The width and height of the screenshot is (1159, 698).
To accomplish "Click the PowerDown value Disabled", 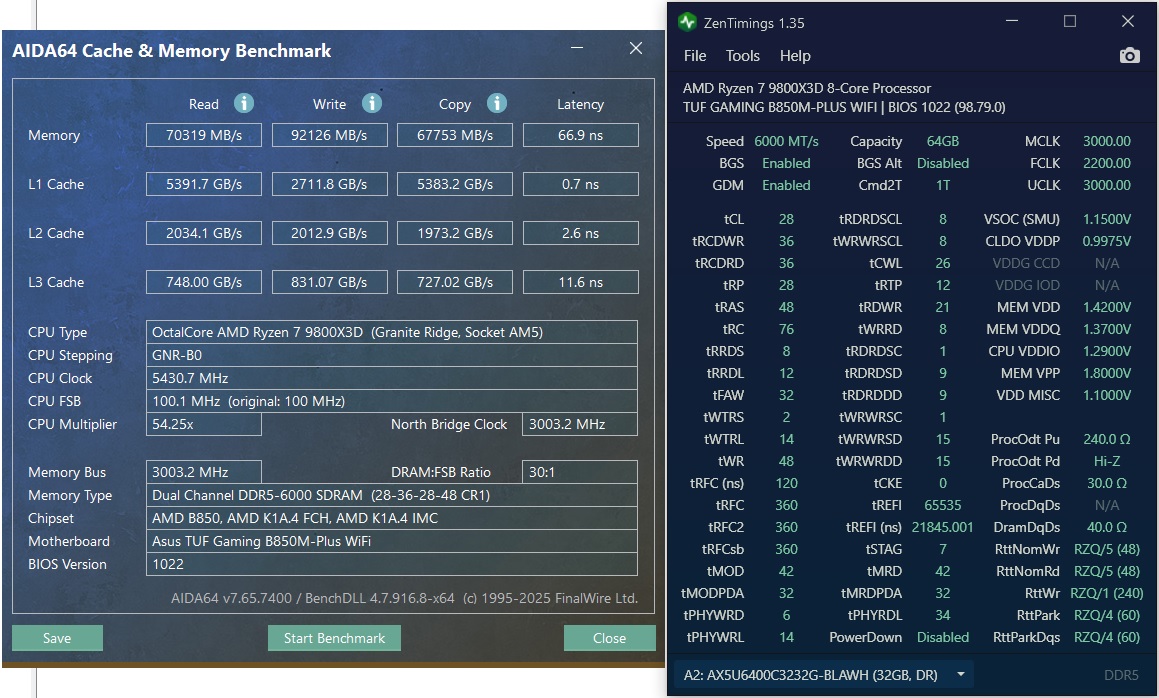I will point(942,637).
